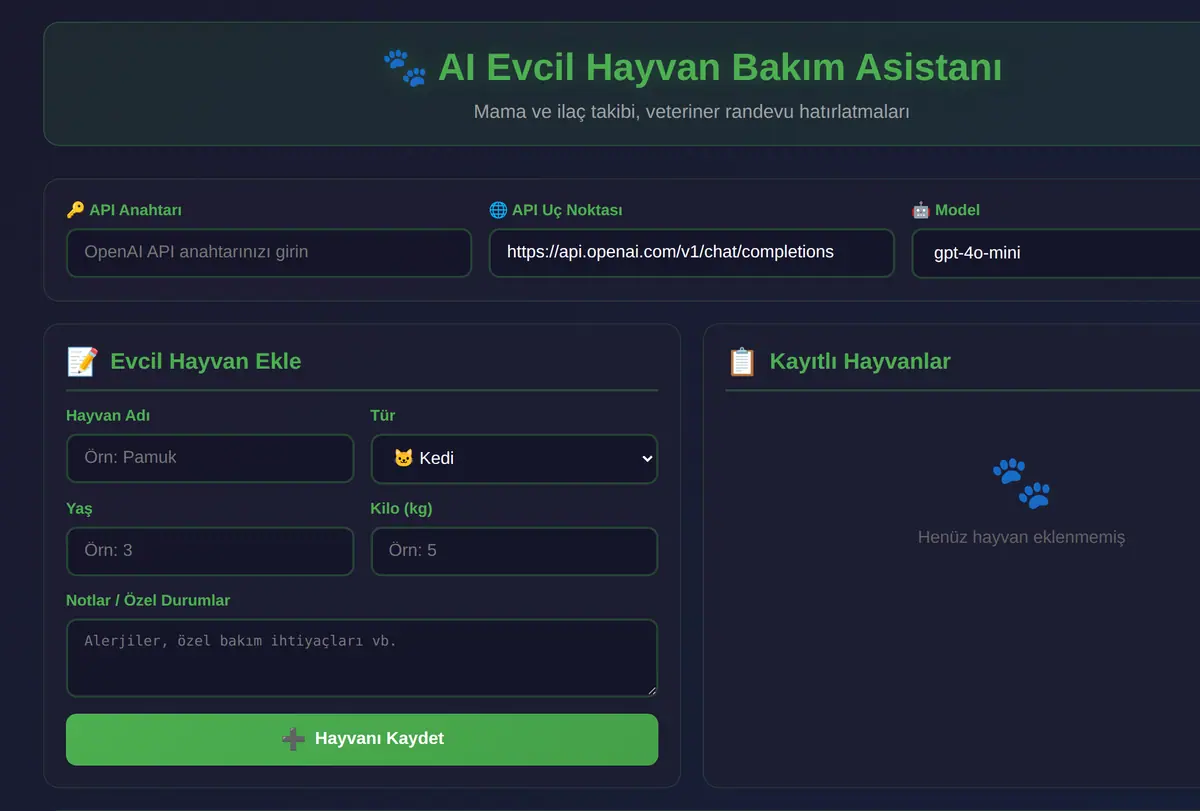Click the AI Evcil Hayvan Bakım Asistanı title

point(720,68)
